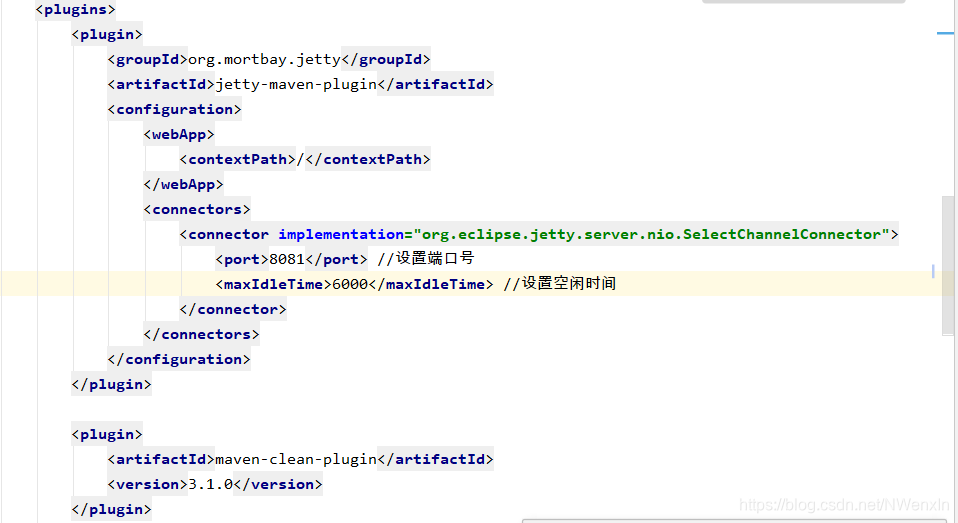Image resolution: width=958 pixels, height=523 pixels.
Task: Click groupId value org.mortbay.jetty
Action: click(265, 59)
